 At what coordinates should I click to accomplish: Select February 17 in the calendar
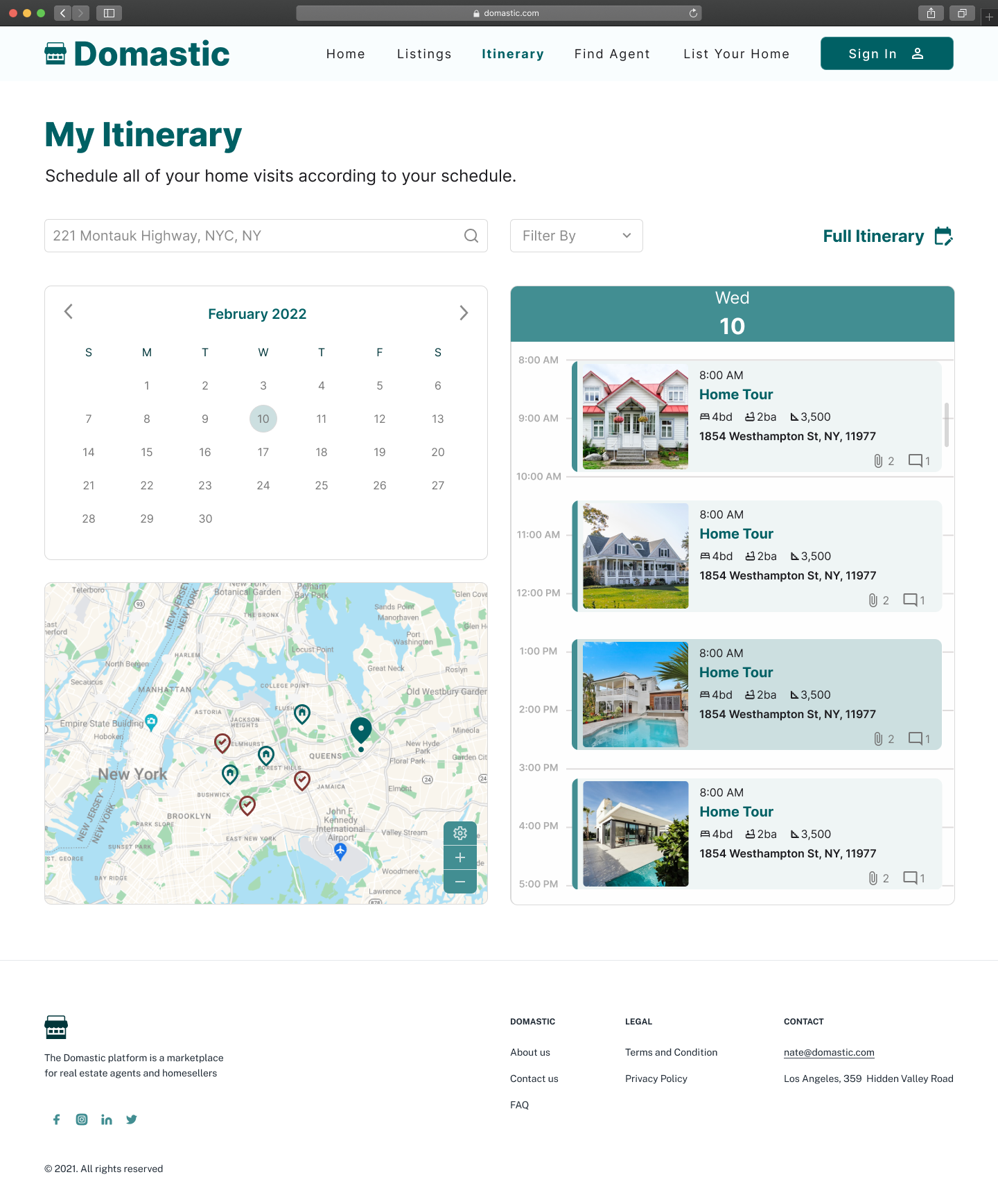tap(263, 452)
